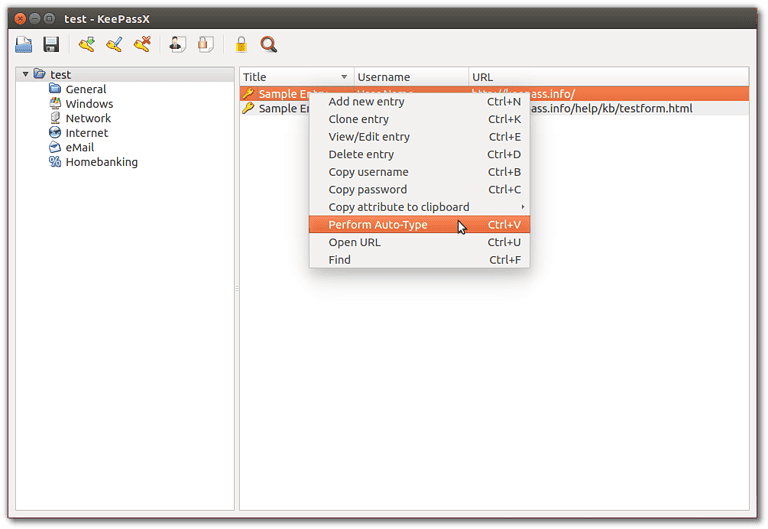This screenshot has width=768, height=529.
Task: Click the Add new entry key icon
Action: [x=87, y=44]
